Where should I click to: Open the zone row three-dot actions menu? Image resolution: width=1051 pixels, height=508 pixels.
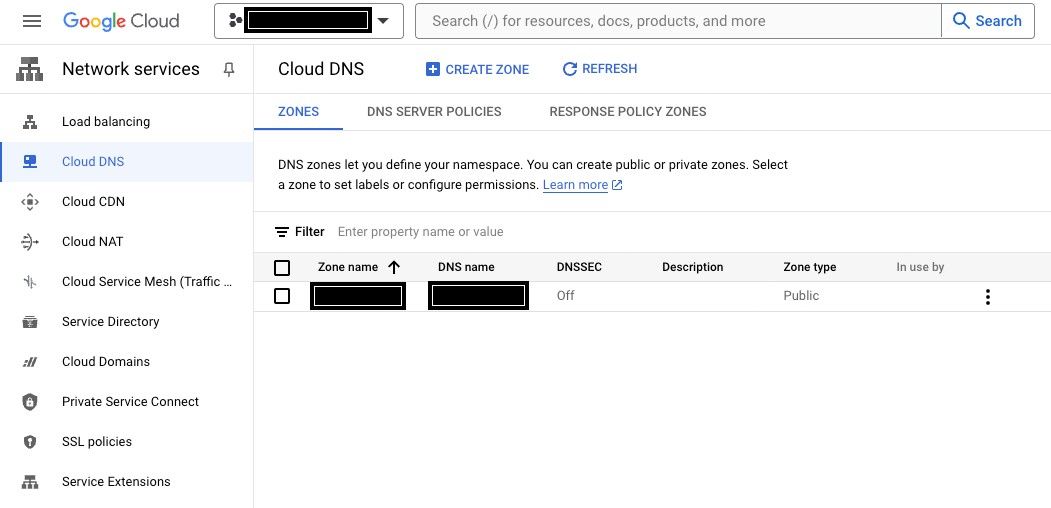point(987,296)
